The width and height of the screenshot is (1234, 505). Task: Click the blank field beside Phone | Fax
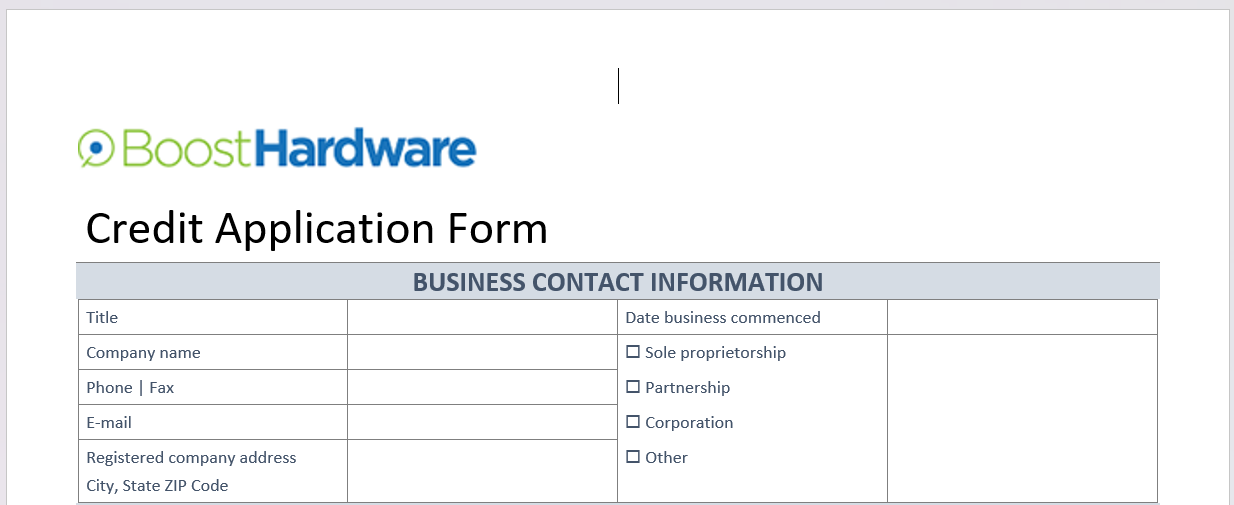pyautogui.click(x=482, y=388)
